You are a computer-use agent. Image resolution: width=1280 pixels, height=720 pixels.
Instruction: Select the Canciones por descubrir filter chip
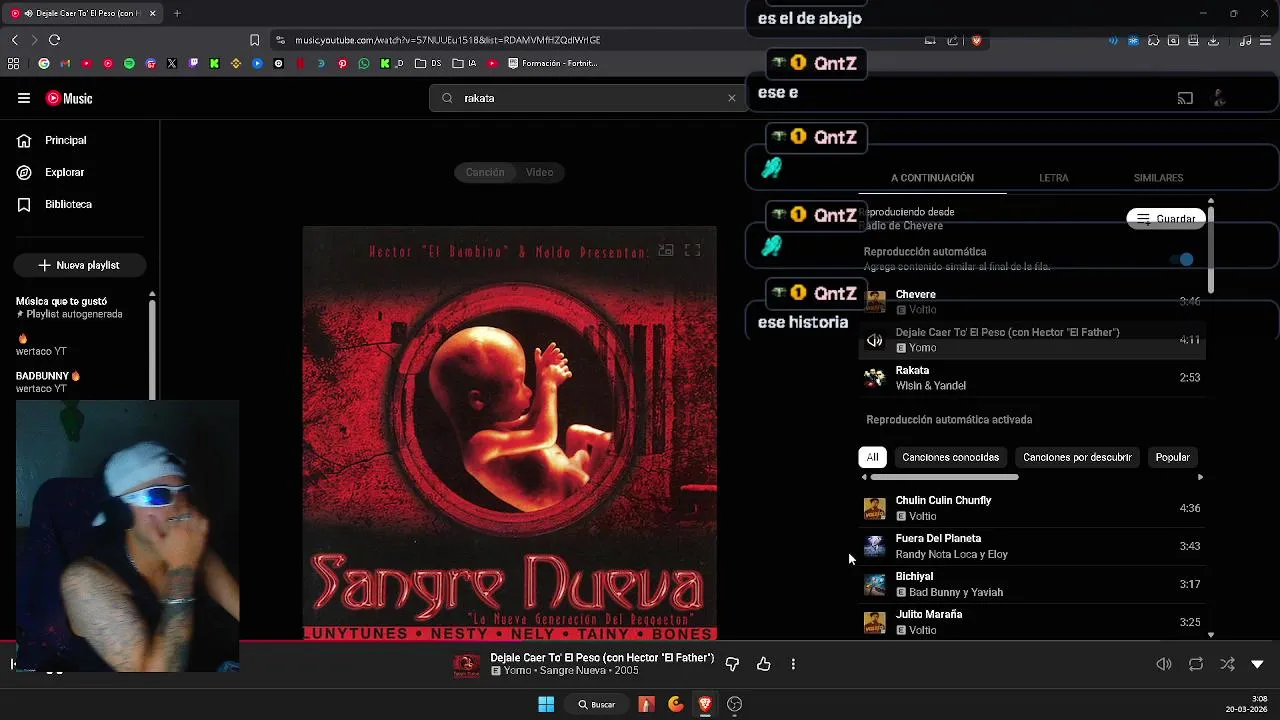(1077, 457)
